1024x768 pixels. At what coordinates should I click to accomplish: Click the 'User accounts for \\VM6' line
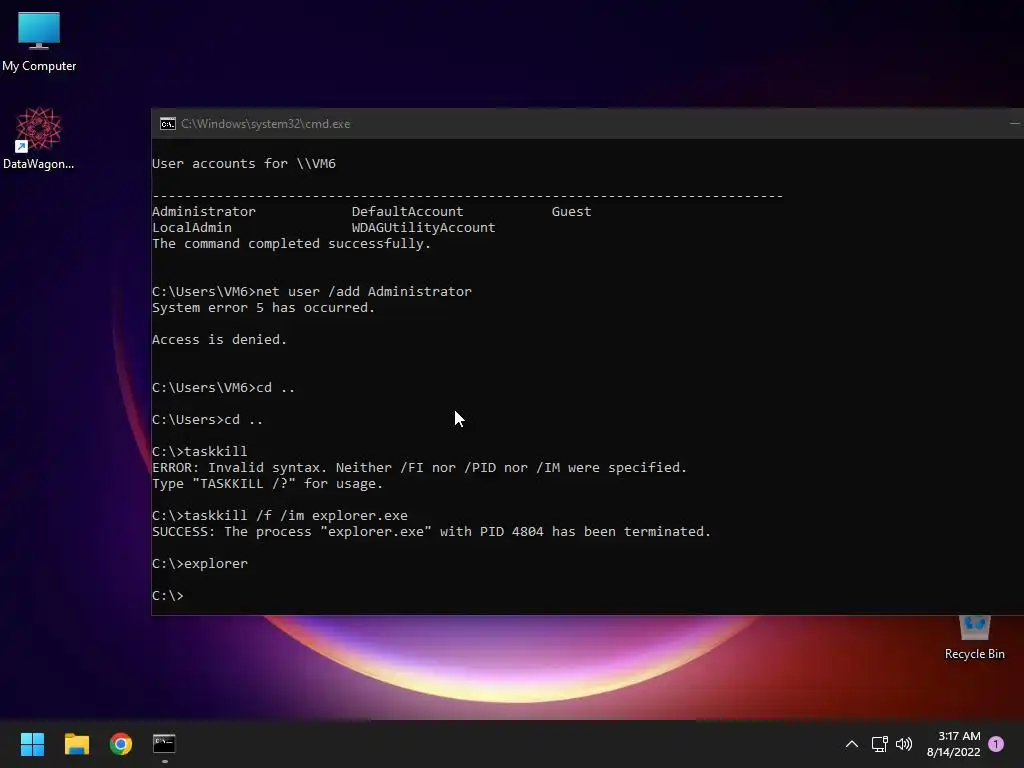pos(244,164)
